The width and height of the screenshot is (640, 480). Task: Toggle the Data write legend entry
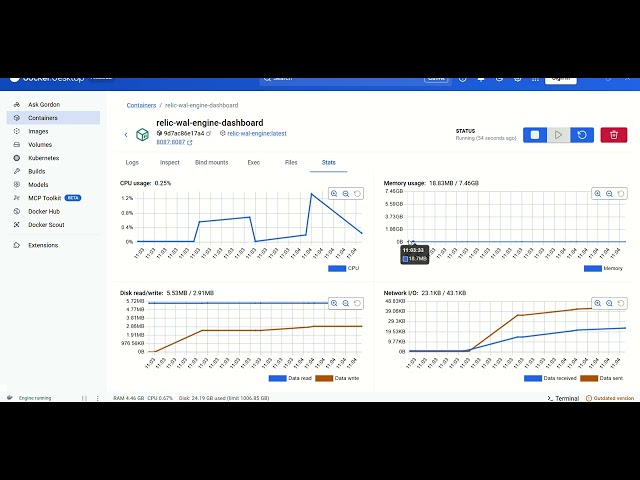(x=338, y=378)
